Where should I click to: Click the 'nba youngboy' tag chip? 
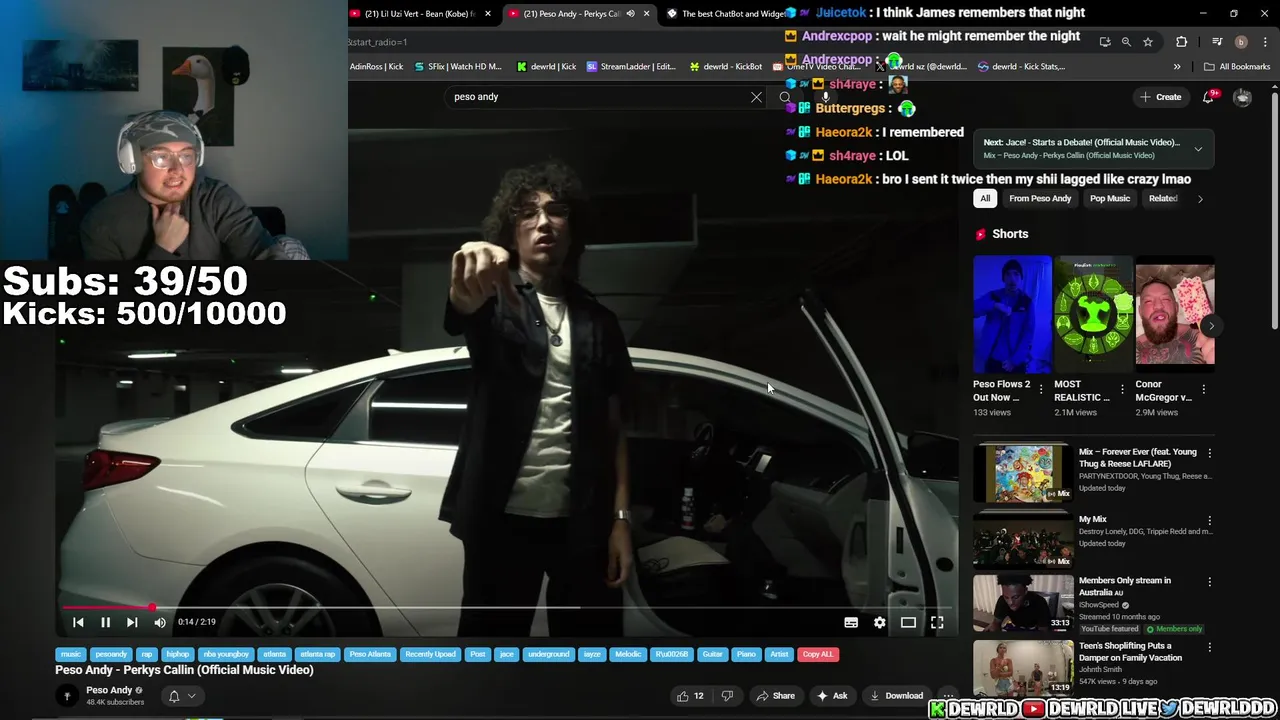226,654
